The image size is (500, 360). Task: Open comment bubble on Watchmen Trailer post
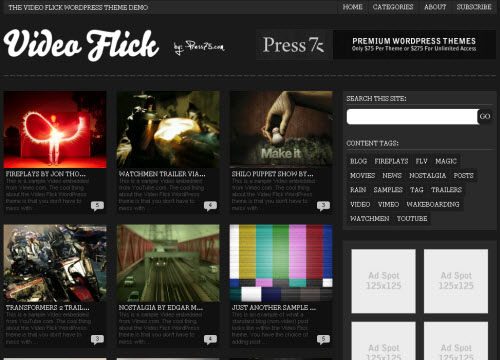pos(210,206)
